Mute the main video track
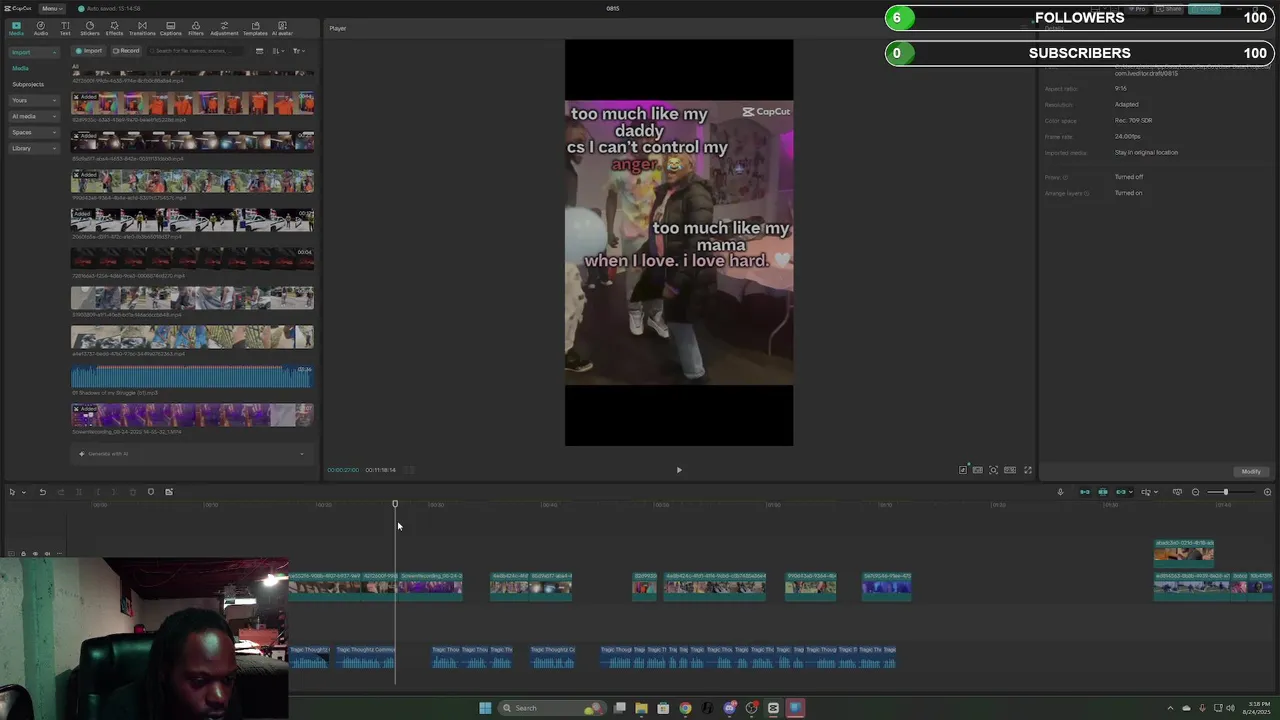The height and width of the screenshot is (720, 1280). (x=47, y=553)
